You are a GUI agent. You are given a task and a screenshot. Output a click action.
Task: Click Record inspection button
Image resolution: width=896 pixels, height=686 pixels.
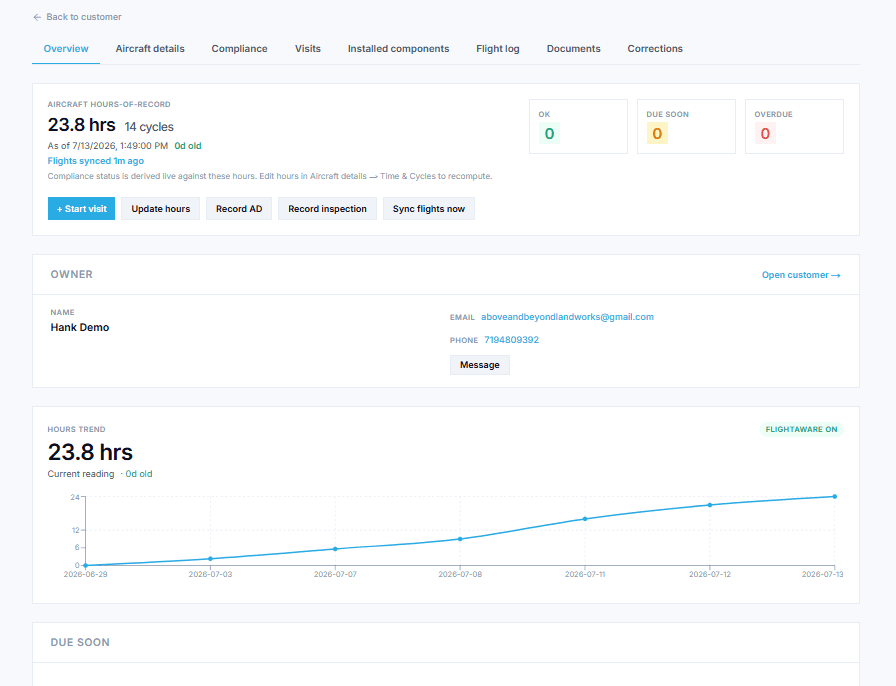(x=327, y=209)
